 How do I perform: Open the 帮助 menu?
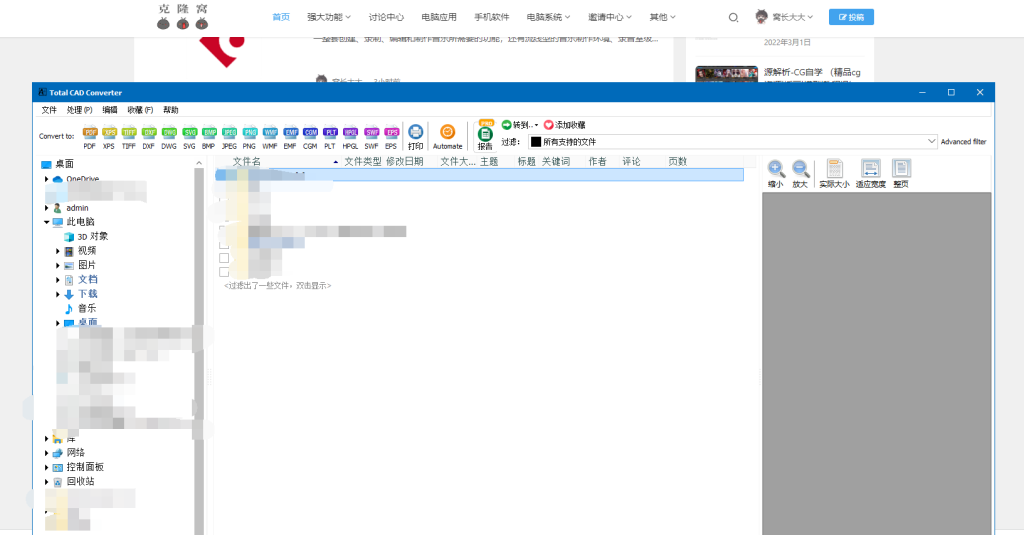(170, 110)
